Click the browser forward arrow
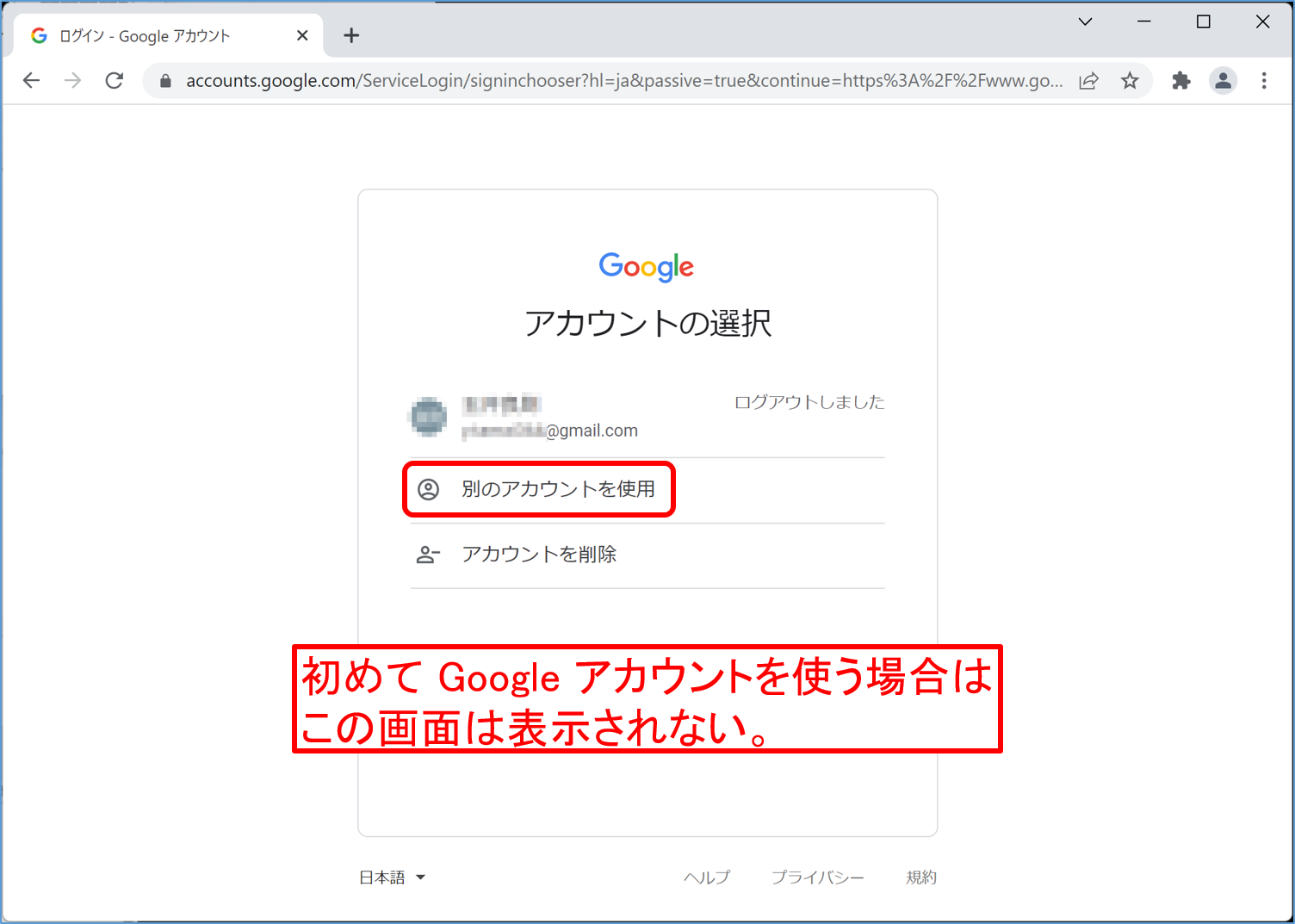Image resolution: width=1295 pixels, height=924 pixels. pos(73,81)
